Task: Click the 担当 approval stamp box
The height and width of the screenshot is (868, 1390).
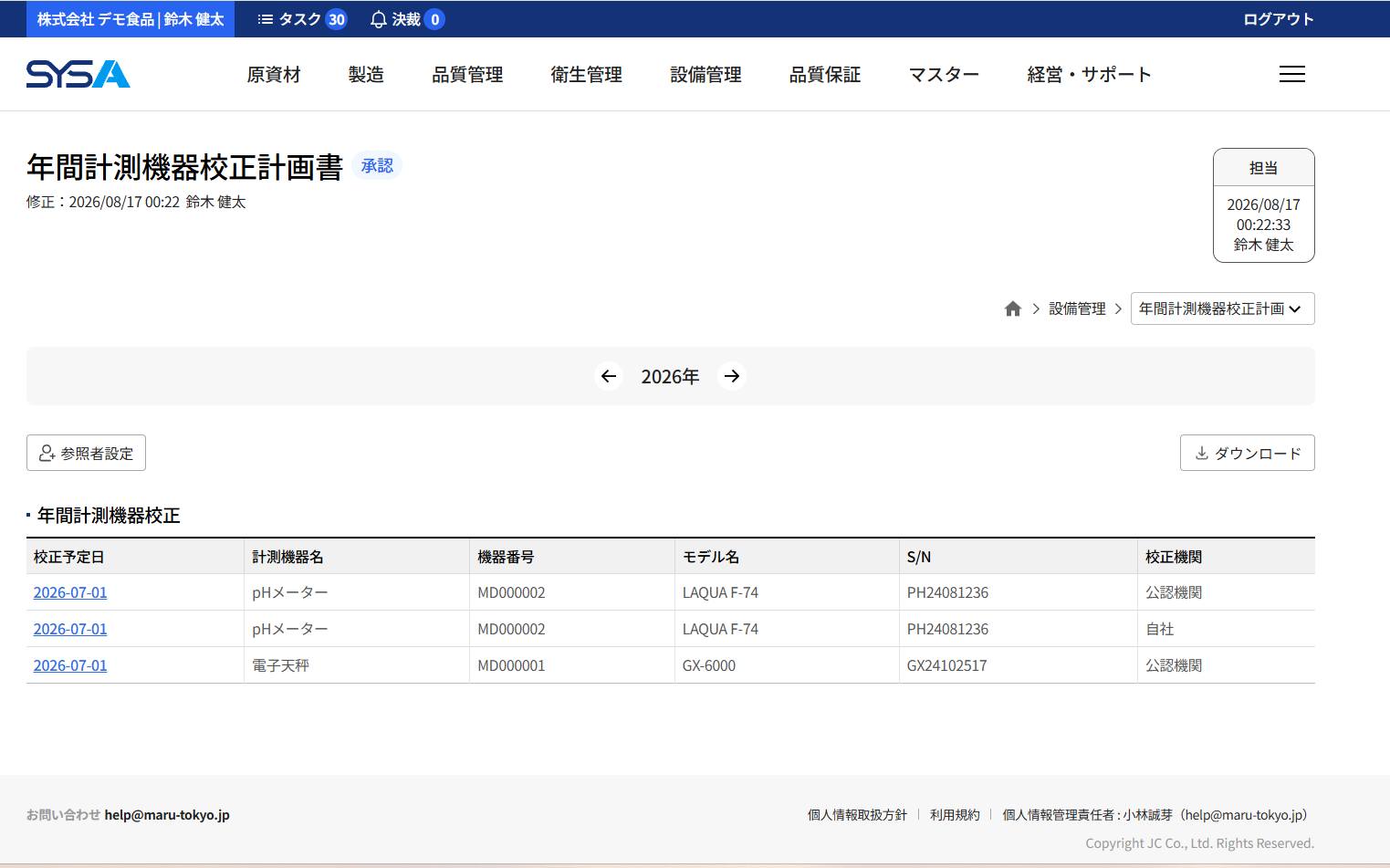Action: coord(1264,205)
